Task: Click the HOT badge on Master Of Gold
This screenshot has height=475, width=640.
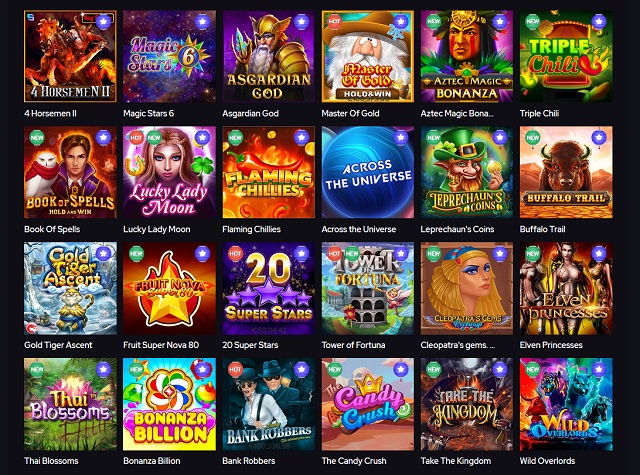Action: pos(334,21)
